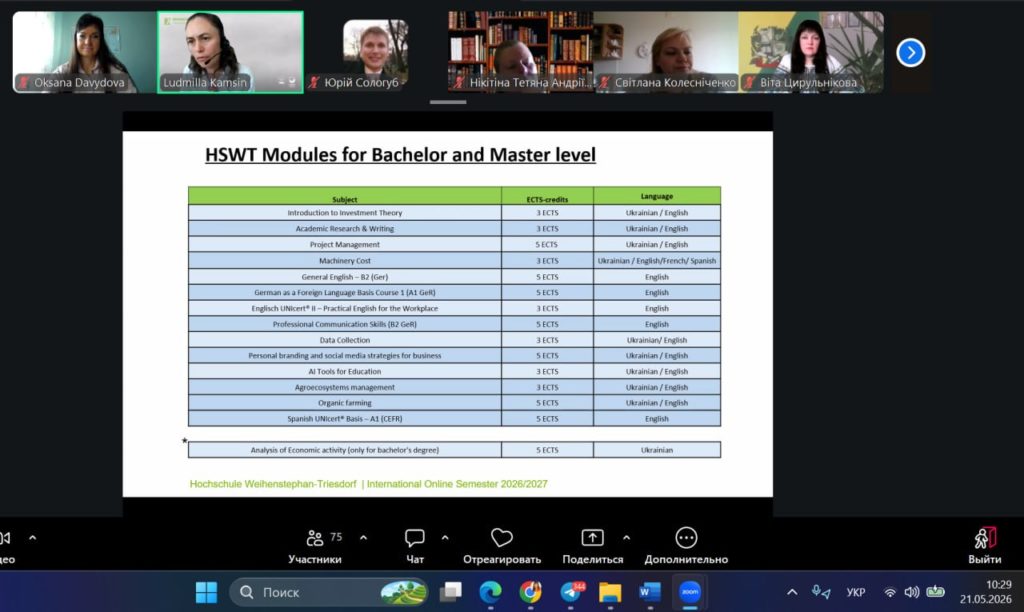
Task: Select Ludmilla Kamsin's video thumbnail
Action: 230,52
